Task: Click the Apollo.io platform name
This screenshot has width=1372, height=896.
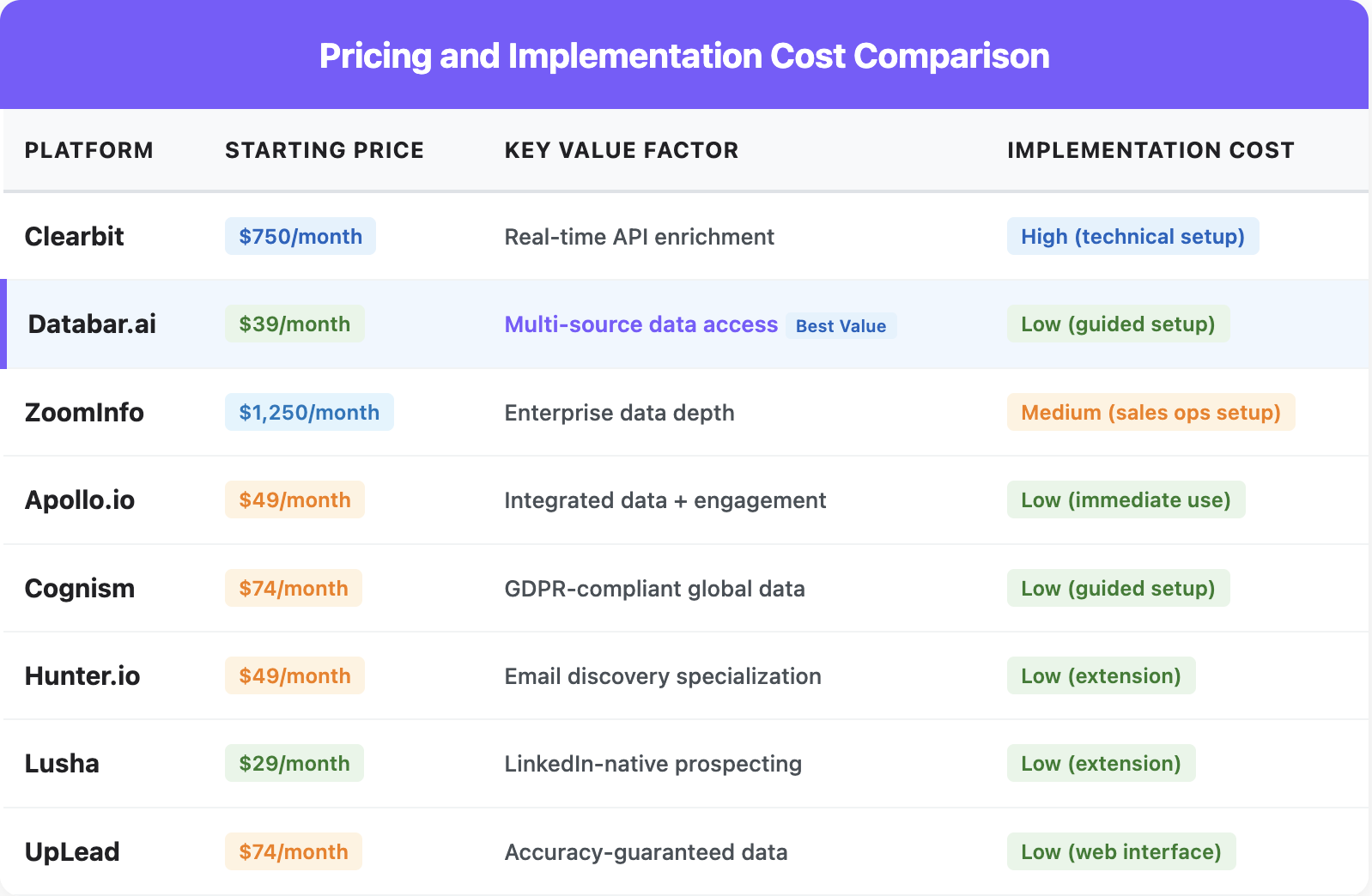Action: point(80,499)
